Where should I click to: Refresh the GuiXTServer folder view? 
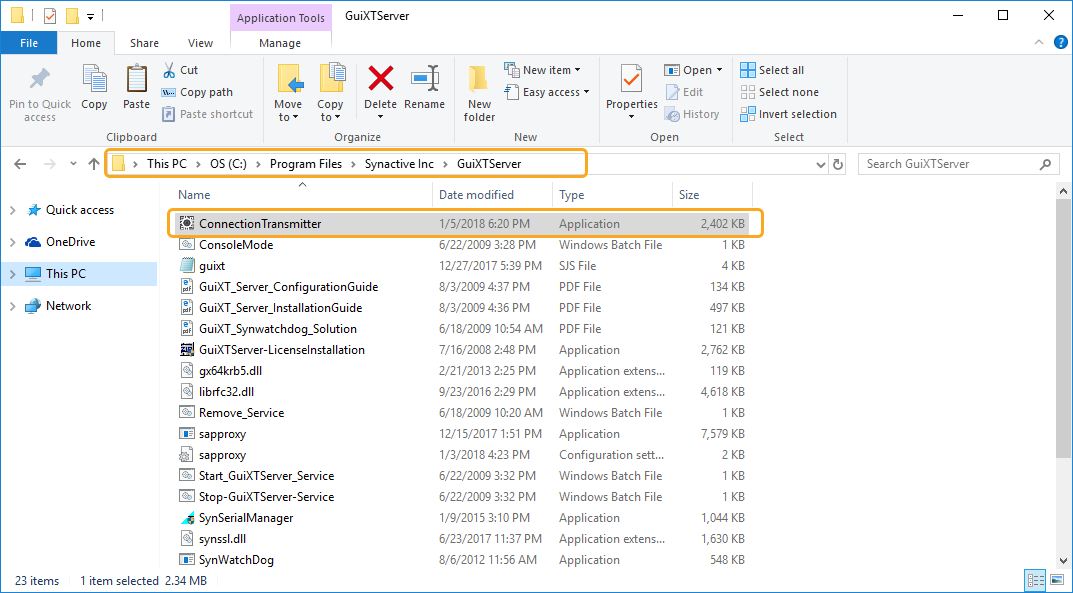point(838,164)
